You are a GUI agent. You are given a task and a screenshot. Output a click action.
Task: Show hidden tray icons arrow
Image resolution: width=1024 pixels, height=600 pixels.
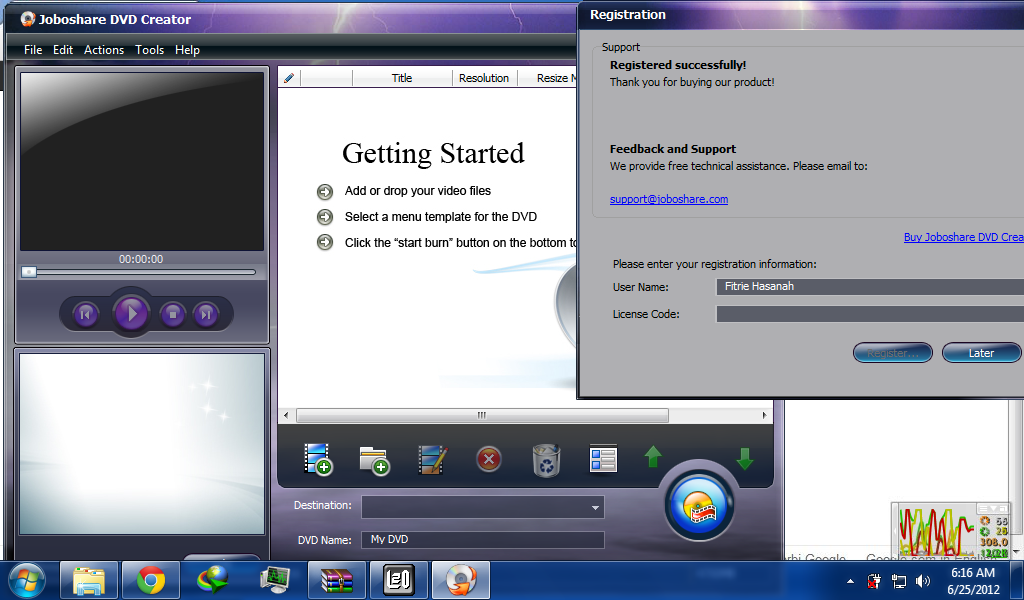click(x=850, y=581)
